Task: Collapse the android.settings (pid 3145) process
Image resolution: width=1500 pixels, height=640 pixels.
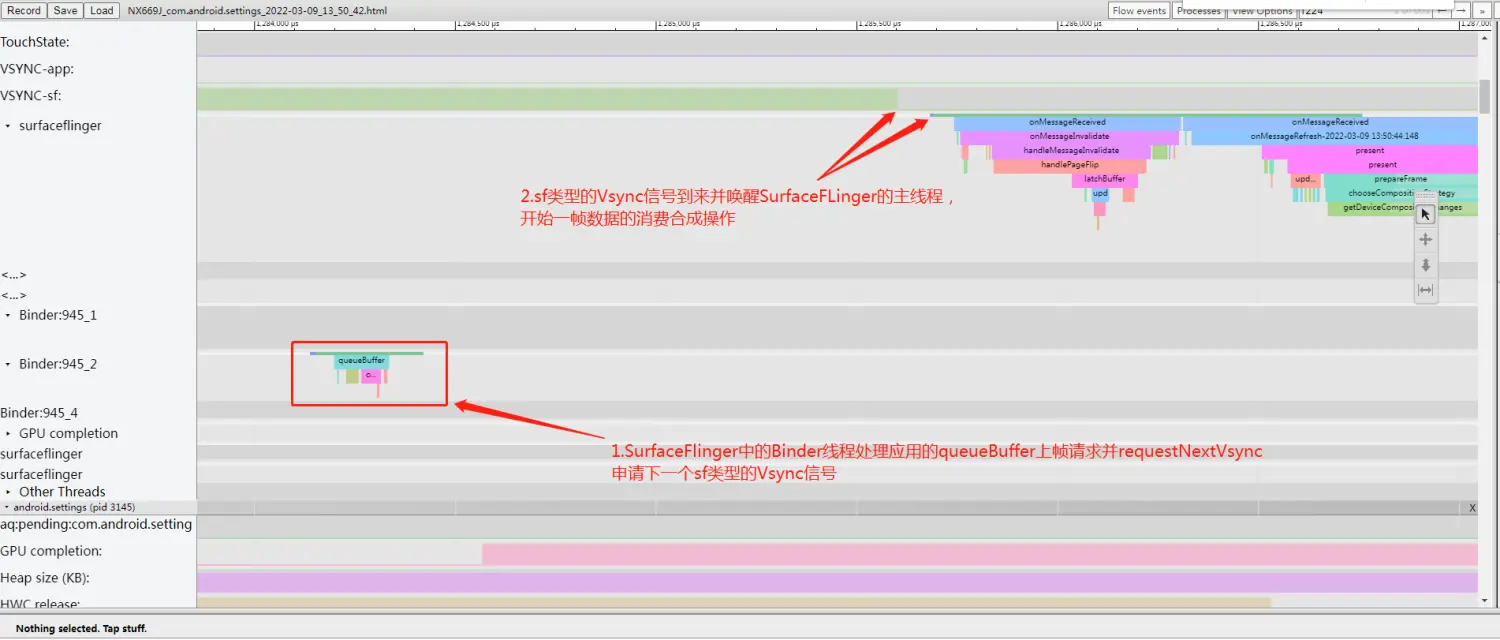Action: [x=6, y=508]
